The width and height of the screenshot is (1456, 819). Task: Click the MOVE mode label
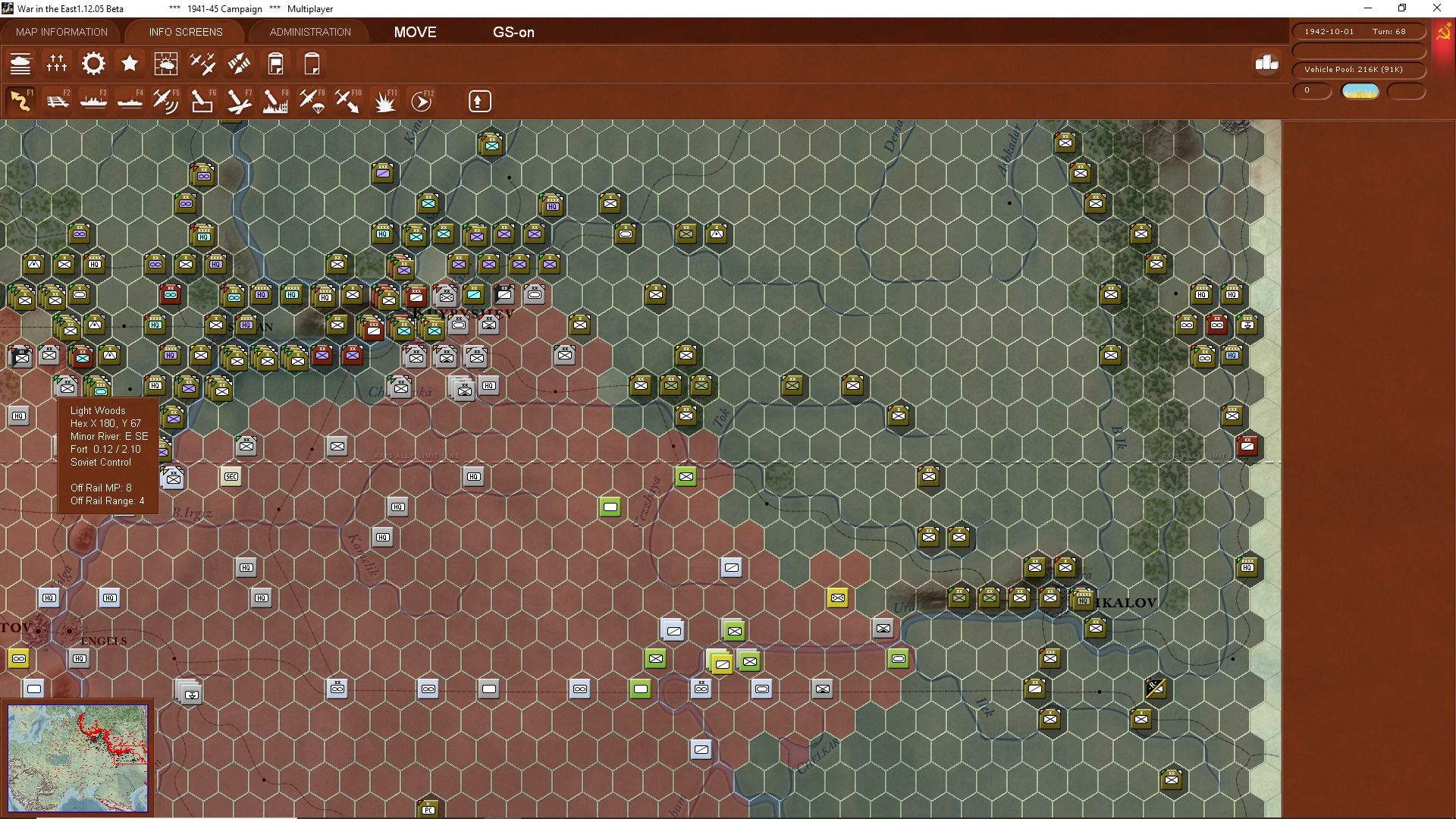415,32
